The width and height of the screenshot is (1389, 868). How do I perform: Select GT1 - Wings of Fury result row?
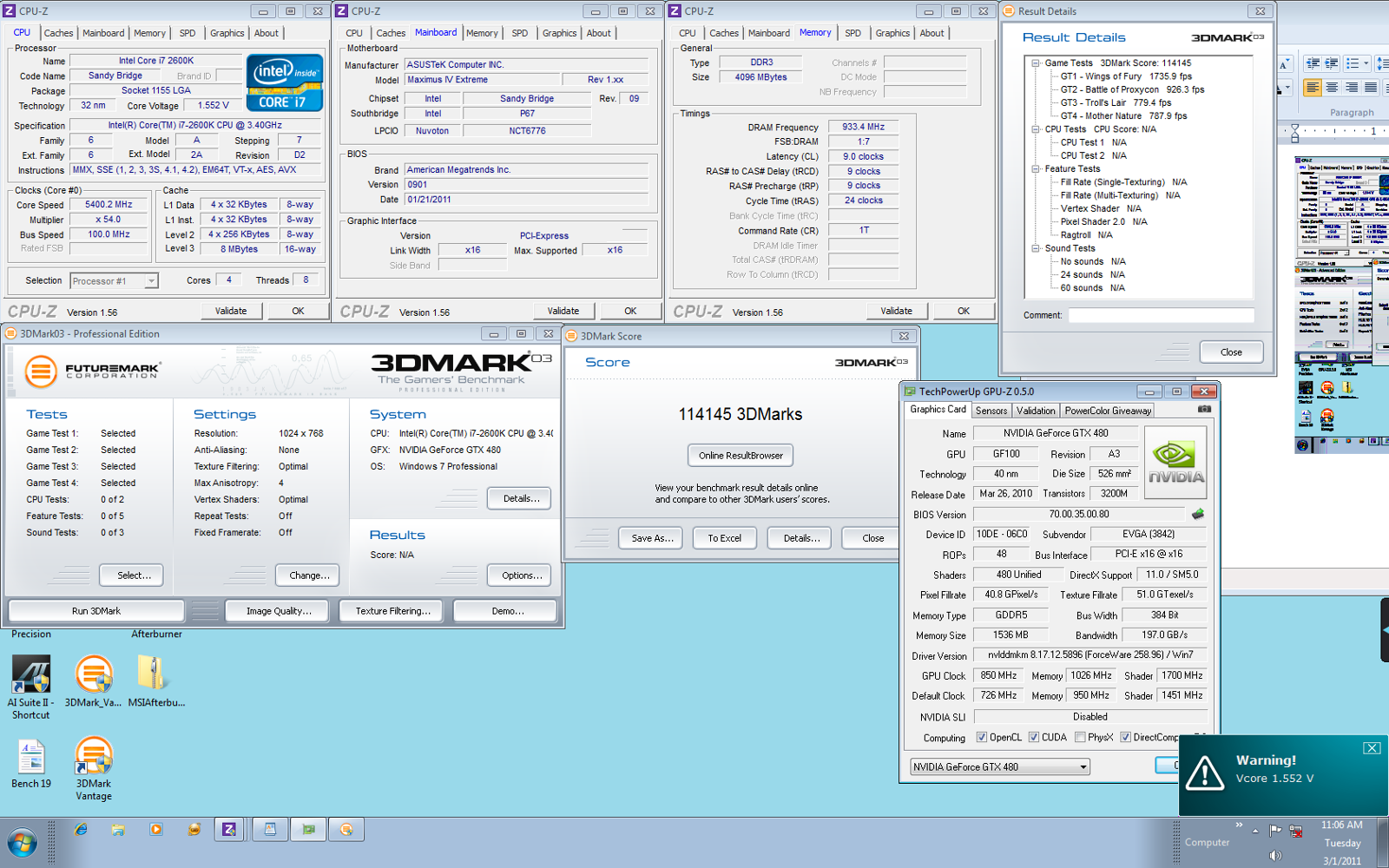(x=1126, y=76)
